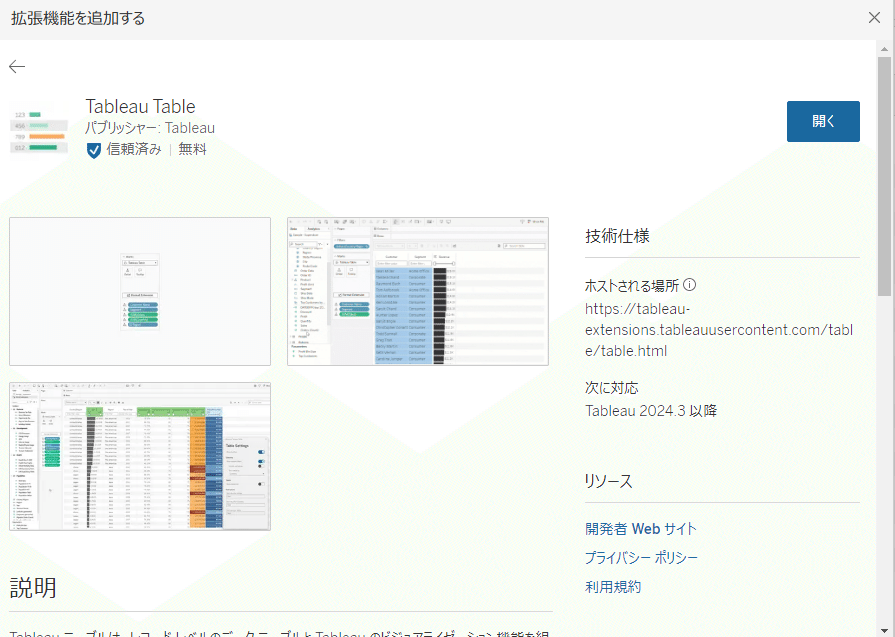This screenshot has height=637, width=895.
Task: Click the 説明 section heading
Action: pyautogui.click(x=33, y=587)
